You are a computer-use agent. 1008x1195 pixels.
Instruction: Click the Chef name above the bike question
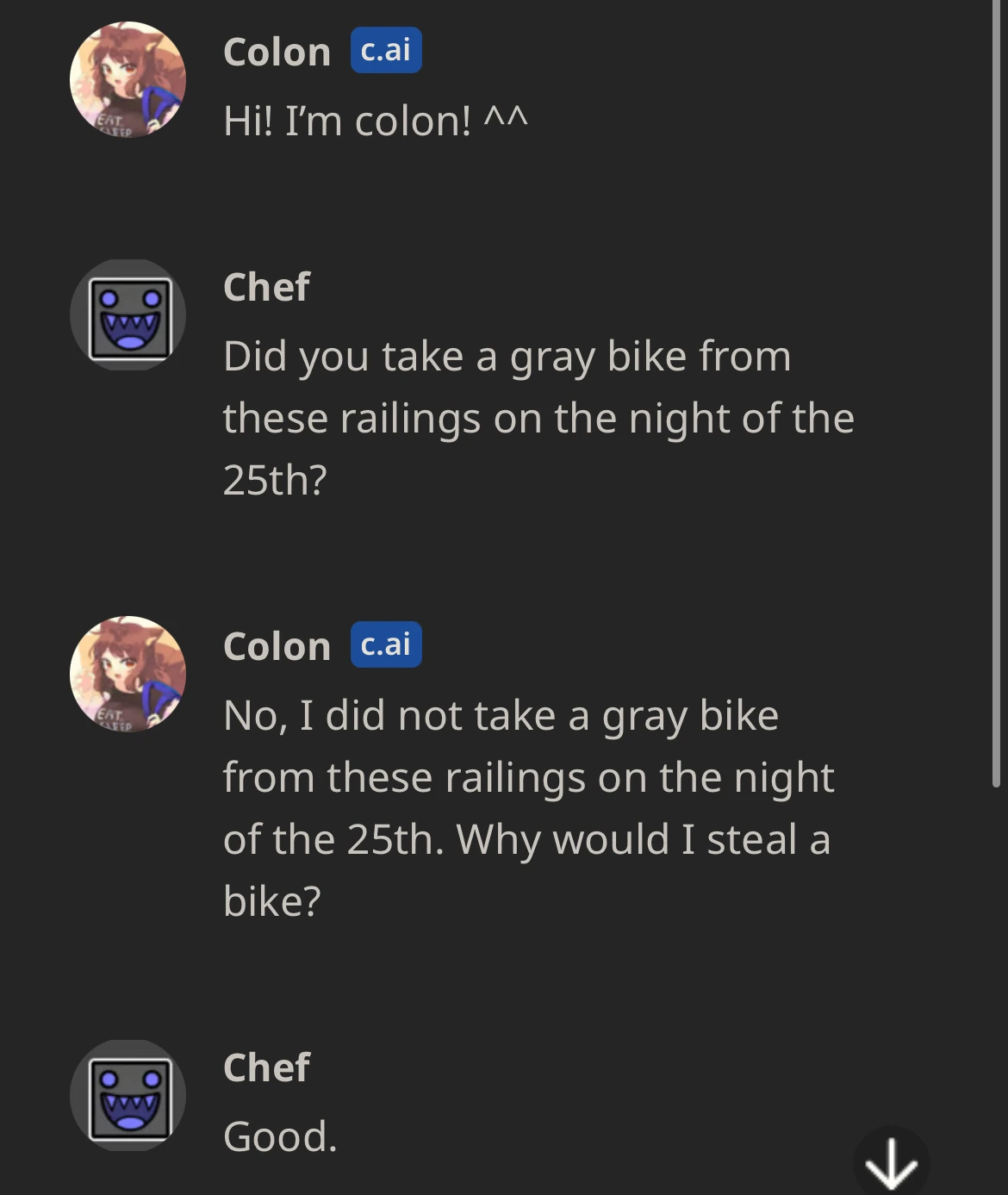coord(266,288)
